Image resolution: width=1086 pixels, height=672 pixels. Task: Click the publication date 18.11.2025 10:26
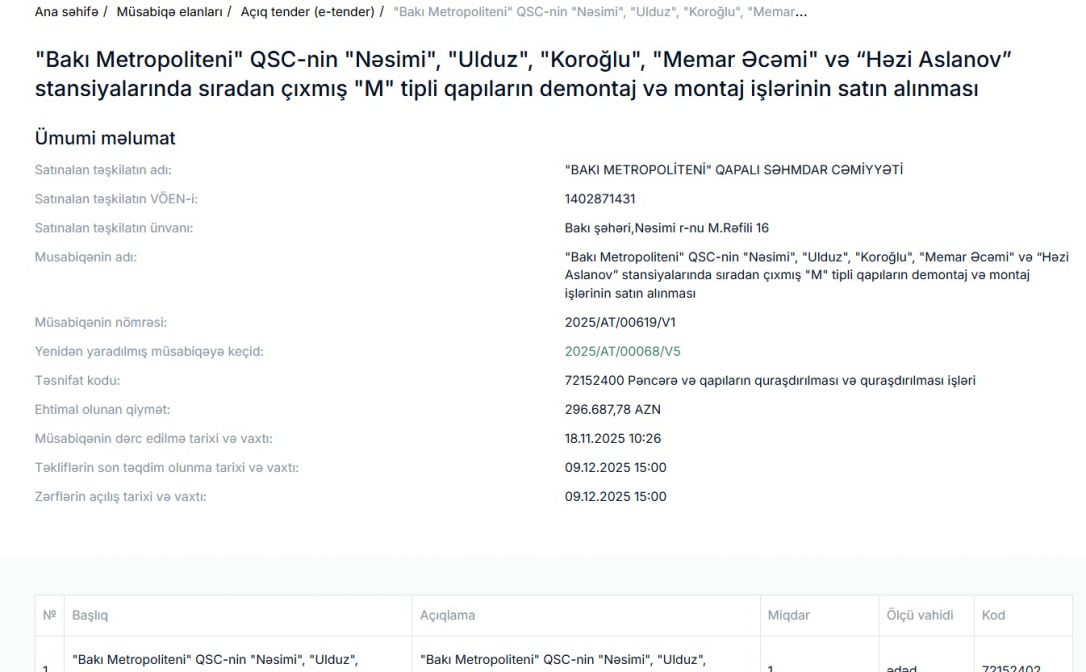tap(612, 439)
